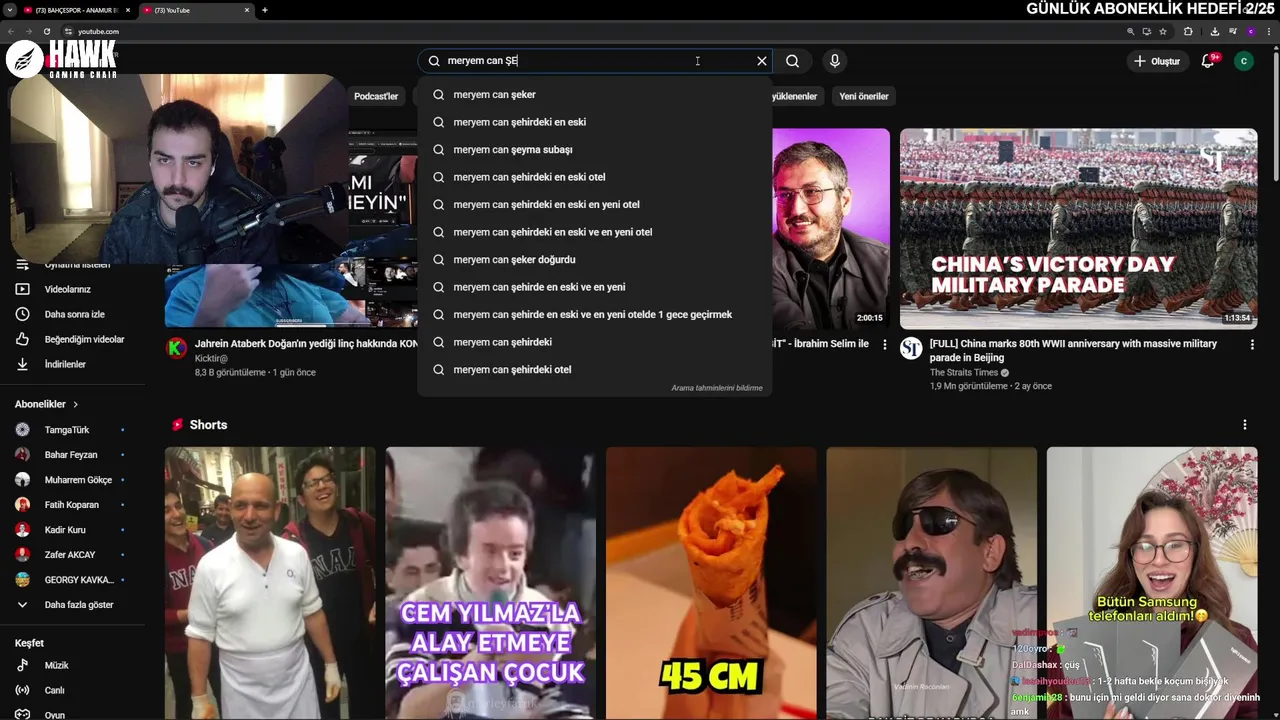Viewport: 1280px width, 720px height.
Task: Open the Shorts section options menu
Action: [1245, 425]
